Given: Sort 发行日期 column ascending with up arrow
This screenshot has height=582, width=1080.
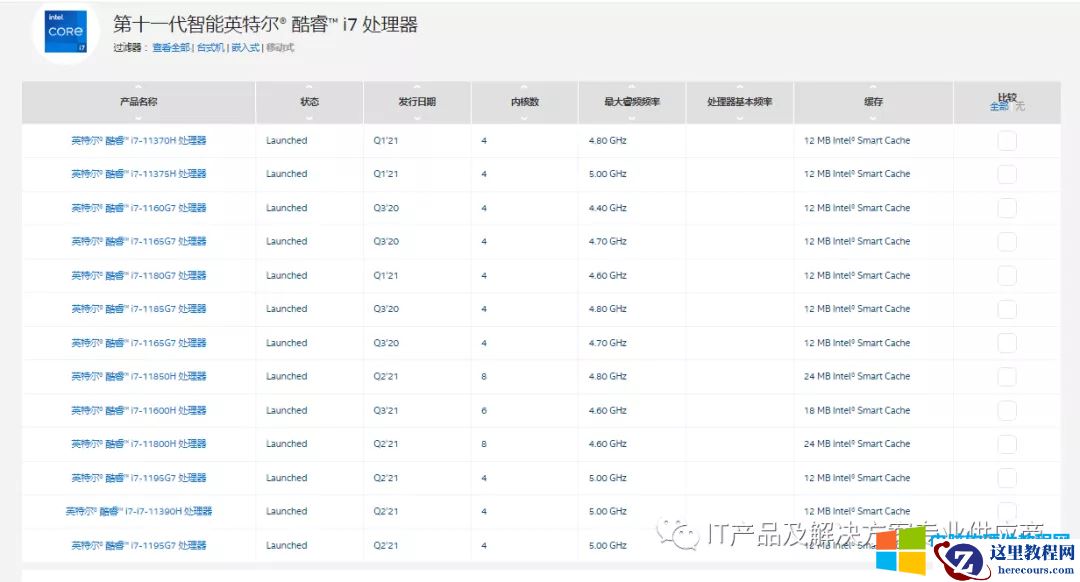Looking at the screenshot, I should click(x=417, y=87).
